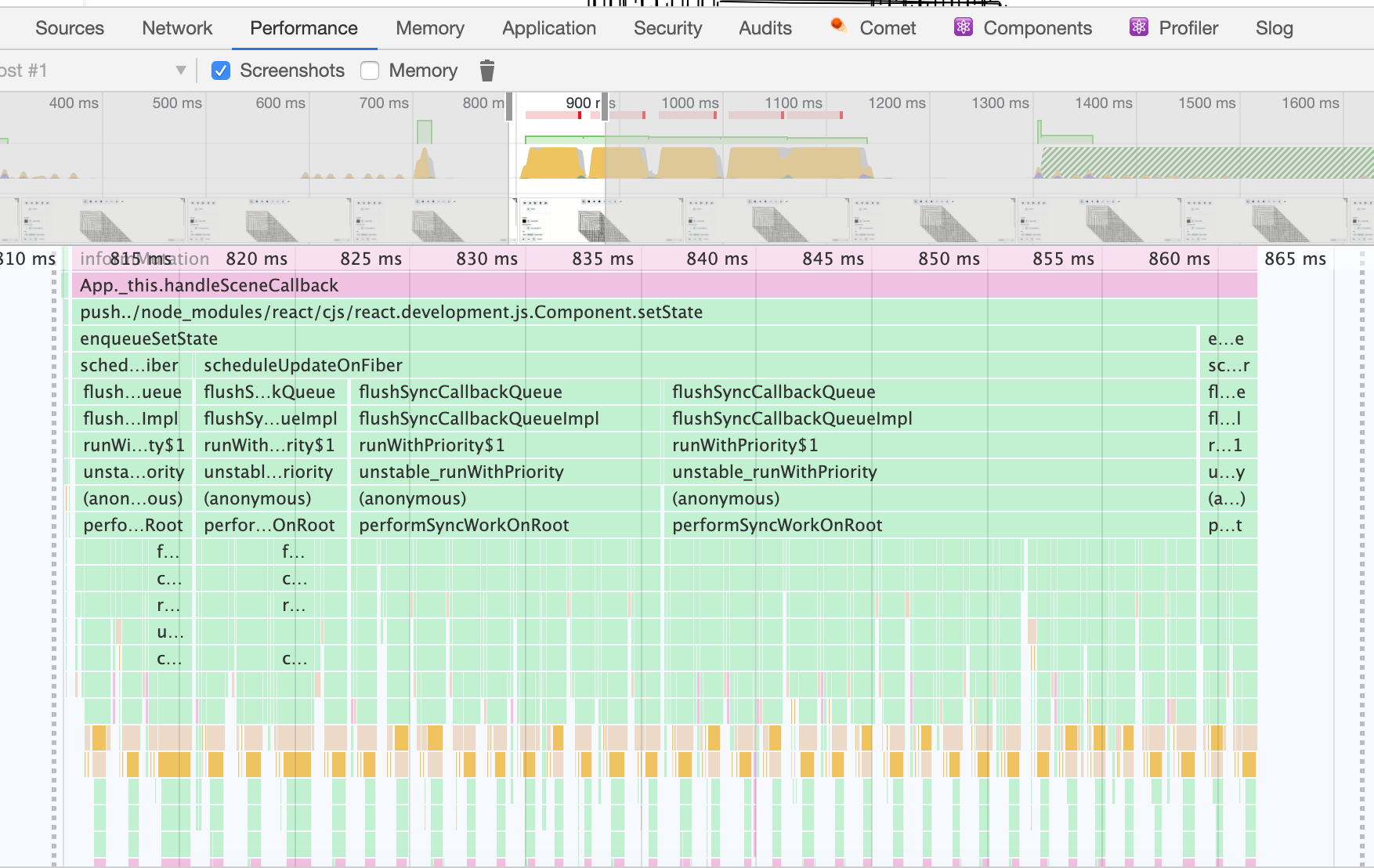1374x868 pixels.
Task: Click the meteor icon beside Comet
Action: point(839,26)
